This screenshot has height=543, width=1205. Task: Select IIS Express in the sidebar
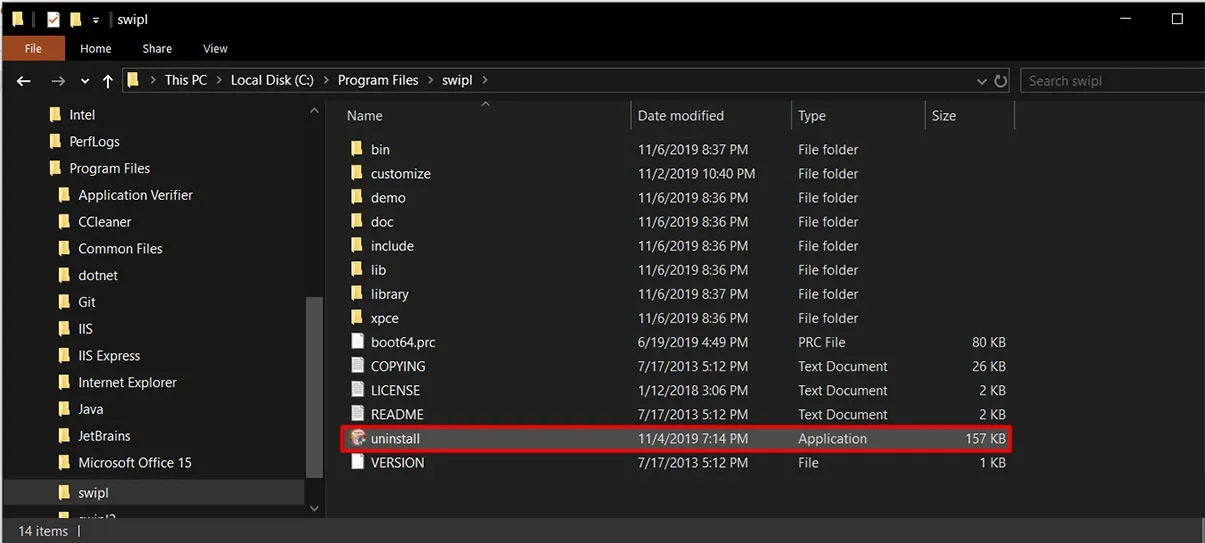click(x=109, y=355)
